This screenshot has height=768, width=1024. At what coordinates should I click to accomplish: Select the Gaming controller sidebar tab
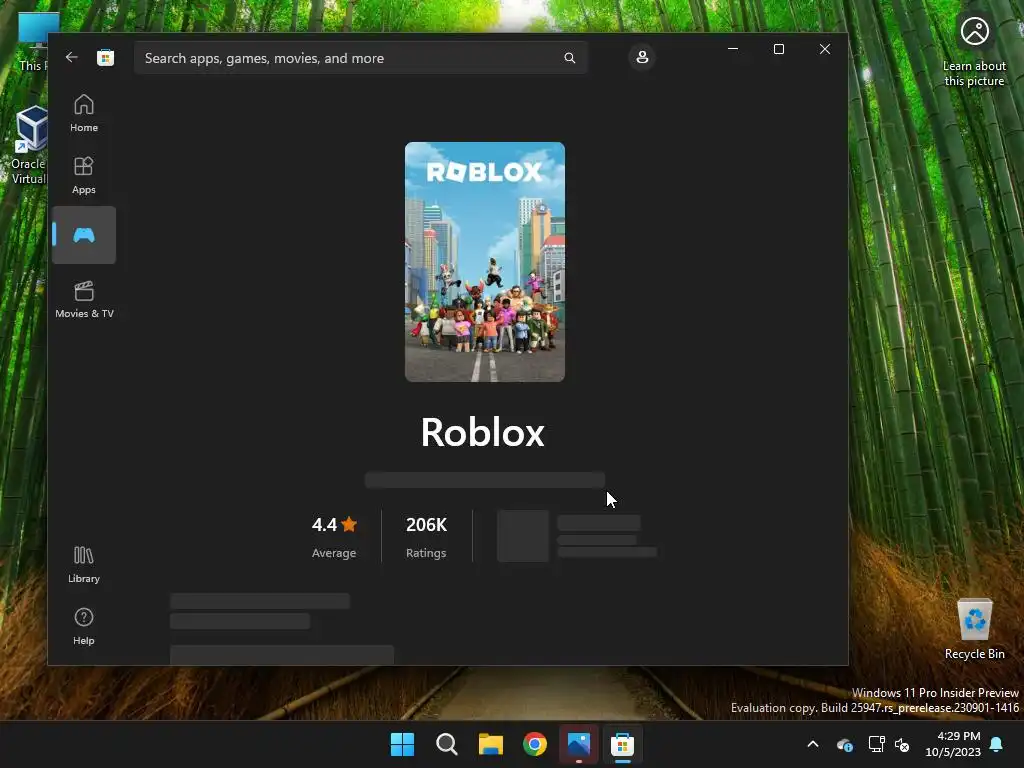pyautogui.click(x=84, y=235)
